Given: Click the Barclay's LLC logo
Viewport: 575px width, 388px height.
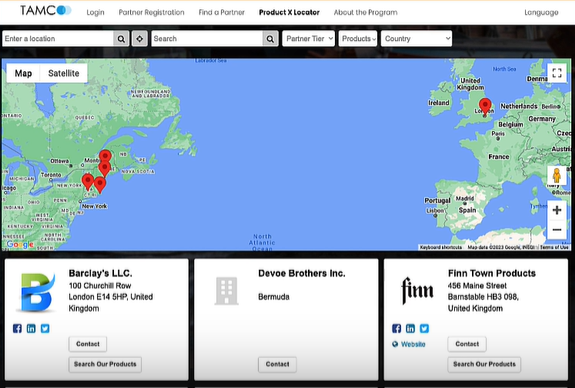Looking at the screenshot, I should tap(37, 292).
